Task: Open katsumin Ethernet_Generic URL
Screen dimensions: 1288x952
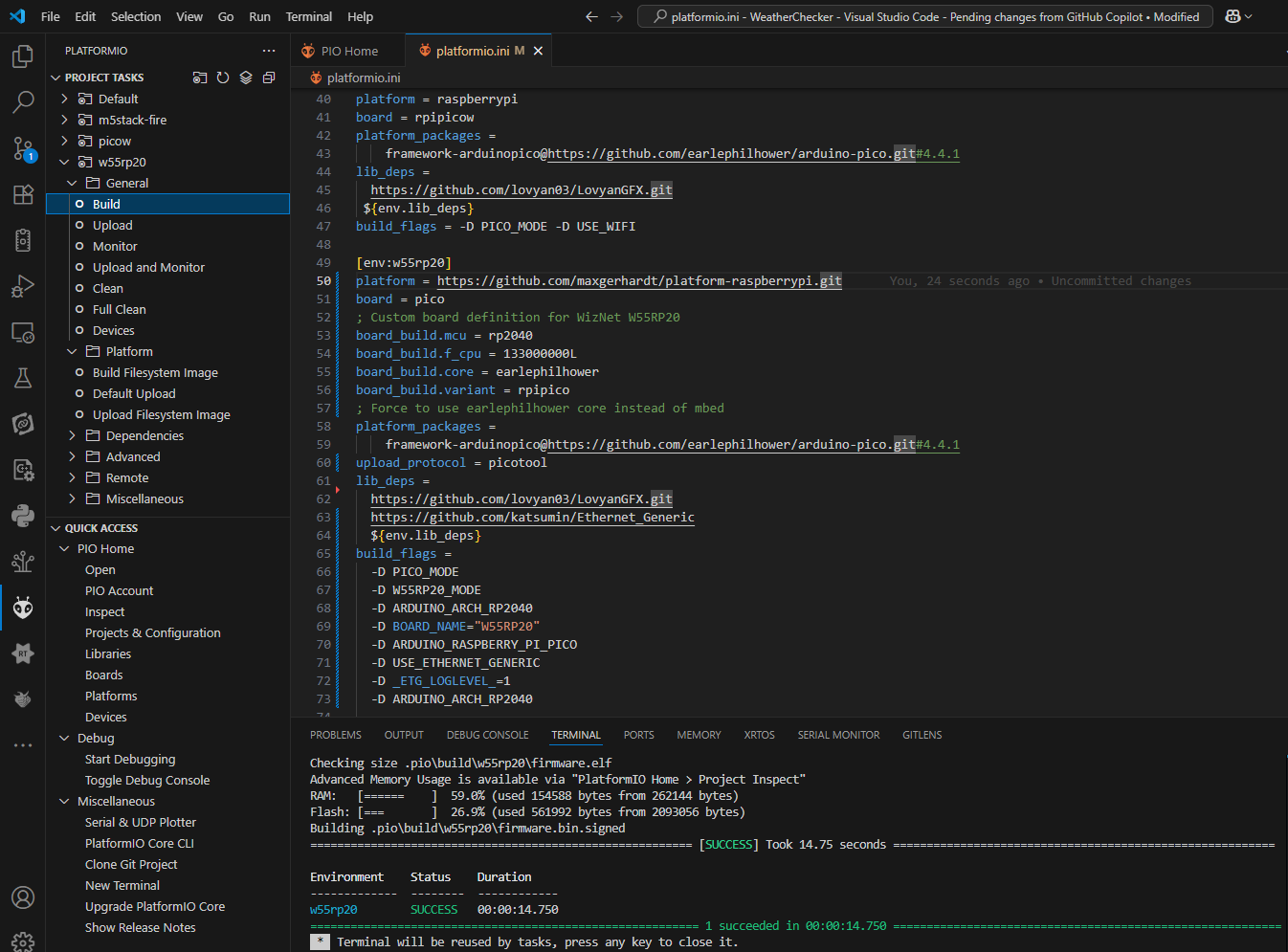Action: click(x=532, y=517)
